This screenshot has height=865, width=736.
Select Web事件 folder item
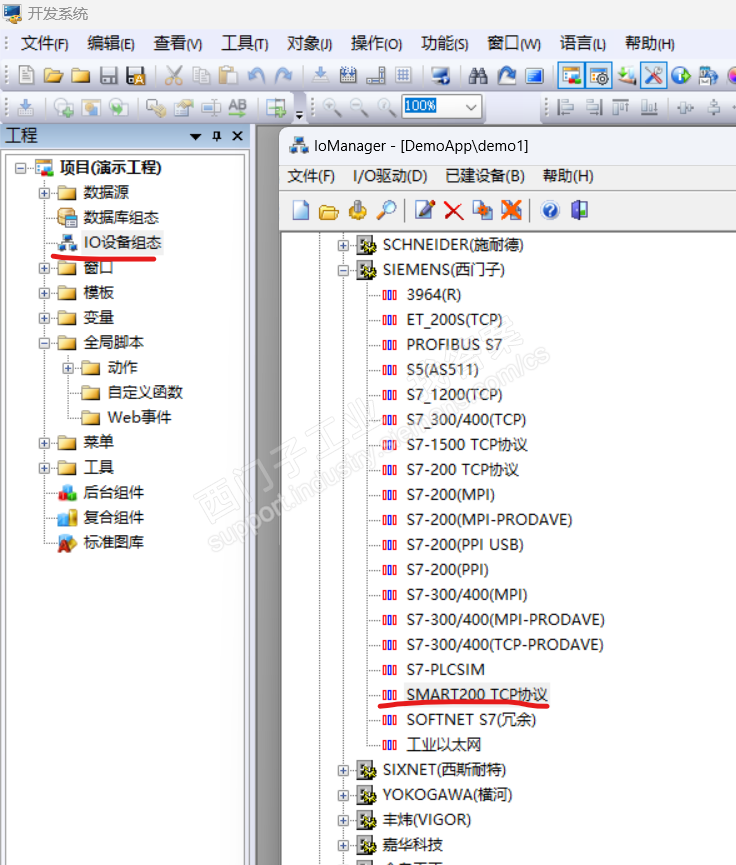(139, 417)
